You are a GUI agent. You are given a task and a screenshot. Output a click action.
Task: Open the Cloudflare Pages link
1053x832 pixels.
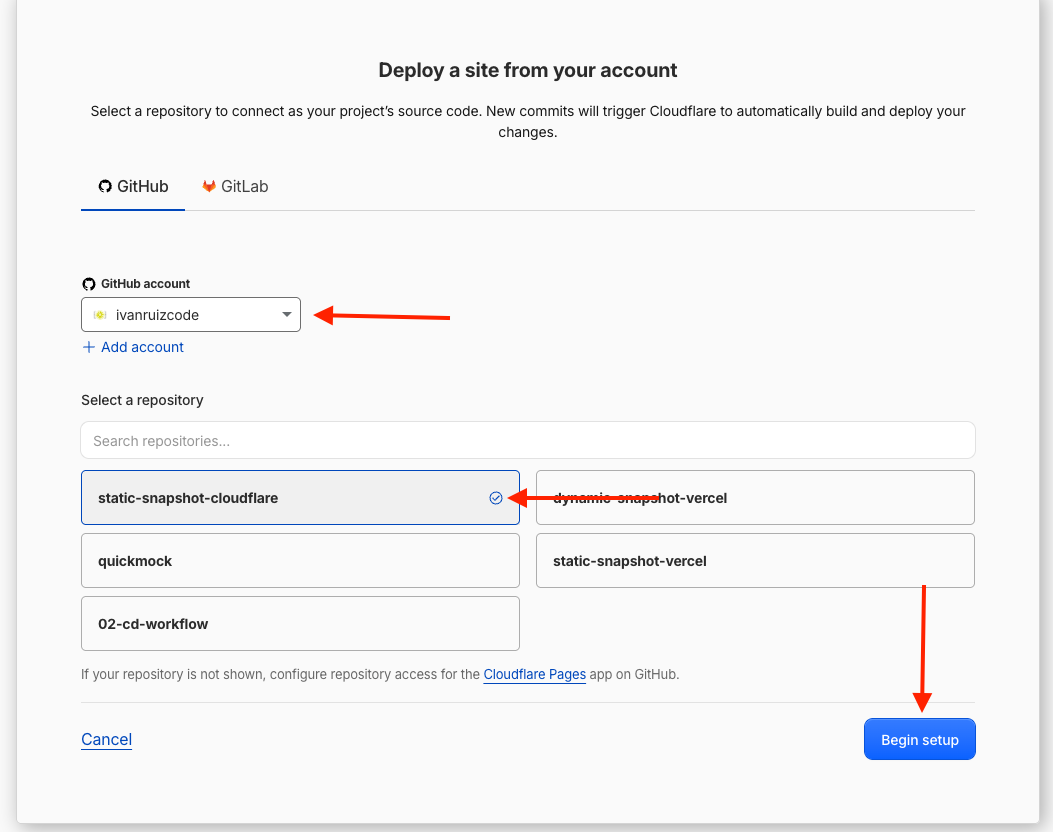[x=535, y=674]
